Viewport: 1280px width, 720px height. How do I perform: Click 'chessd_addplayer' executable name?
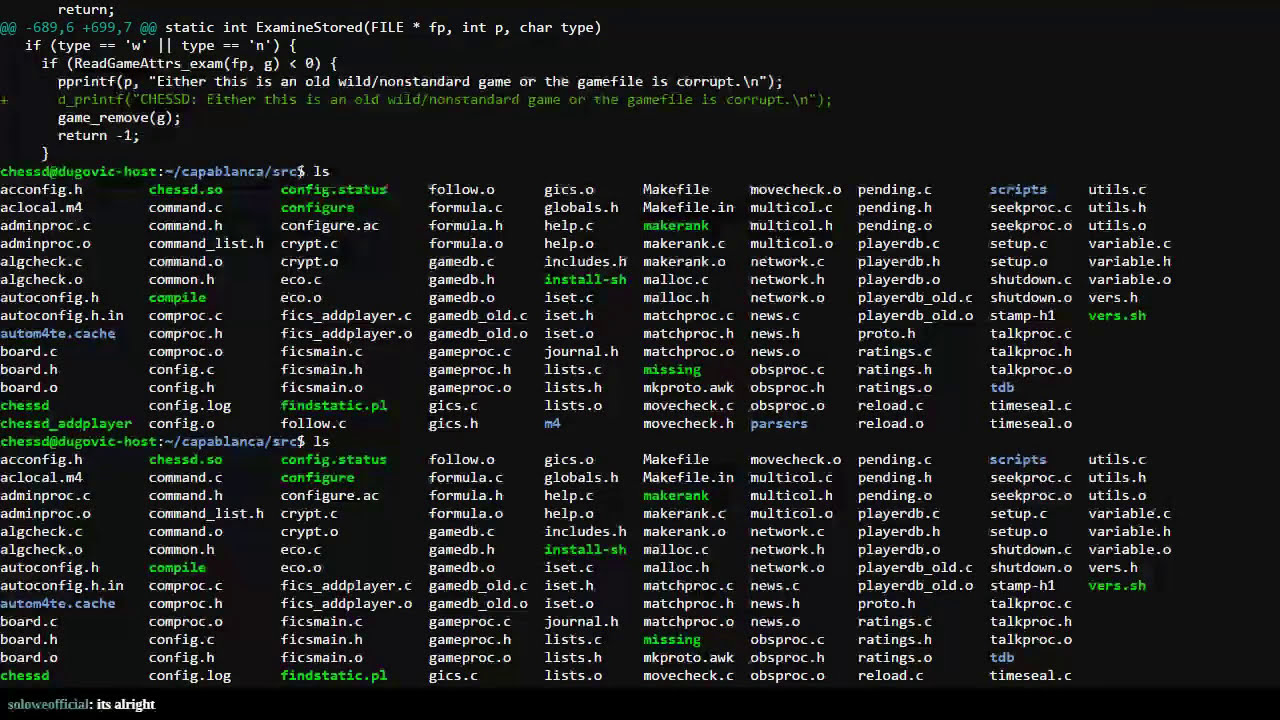coord(66,423)
